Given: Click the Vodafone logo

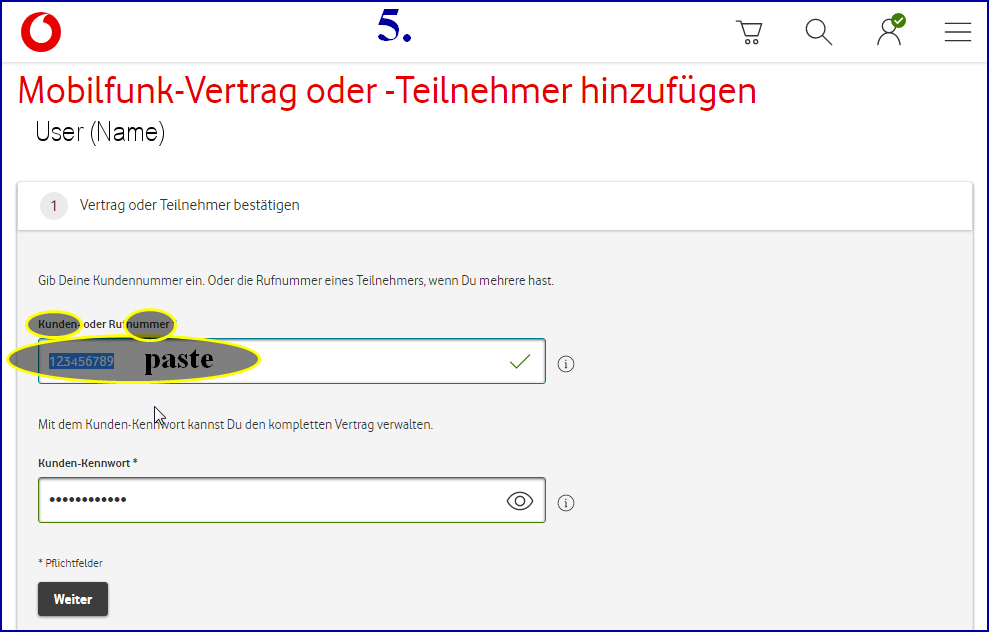Looking at the screenshot, I should (42, 31).
